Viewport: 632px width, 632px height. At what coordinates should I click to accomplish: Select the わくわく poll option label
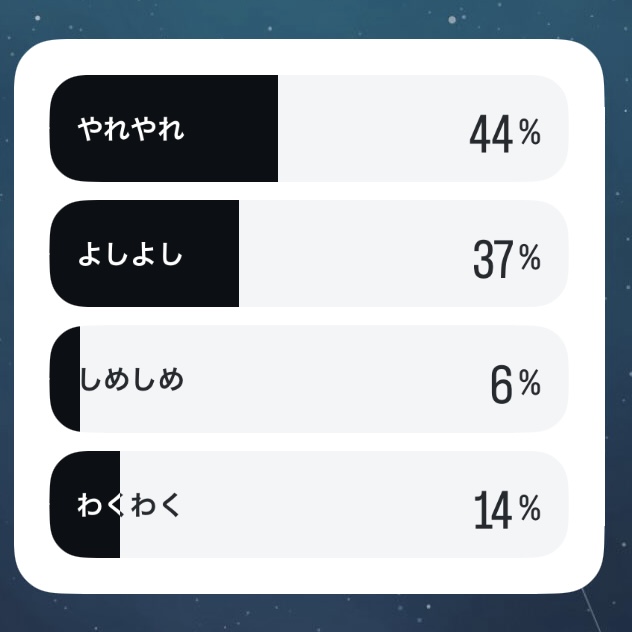pos(128,505)
